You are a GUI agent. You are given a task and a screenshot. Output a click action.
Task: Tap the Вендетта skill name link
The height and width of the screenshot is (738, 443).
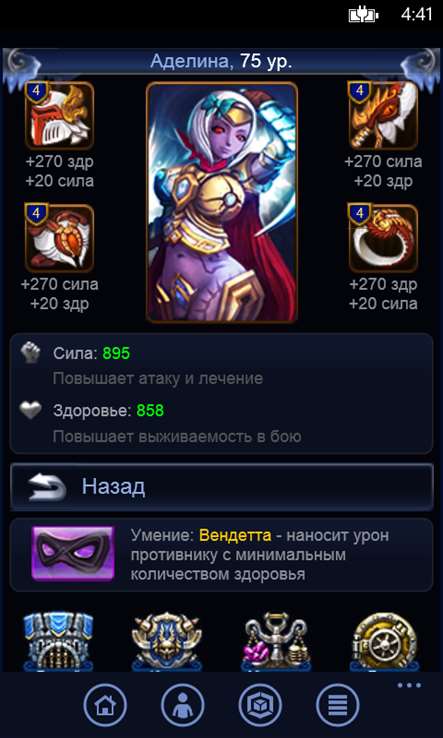pyautogui.click(x=235, y=535)
